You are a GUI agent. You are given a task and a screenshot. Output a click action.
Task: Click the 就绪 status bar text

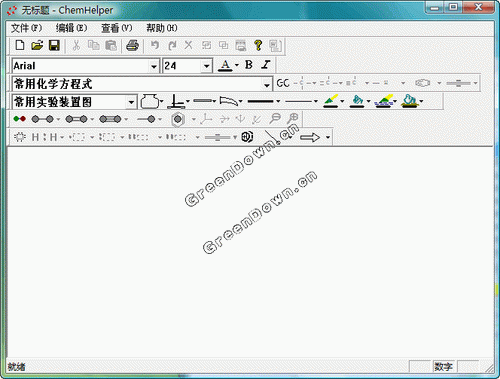tap(17, 367)
